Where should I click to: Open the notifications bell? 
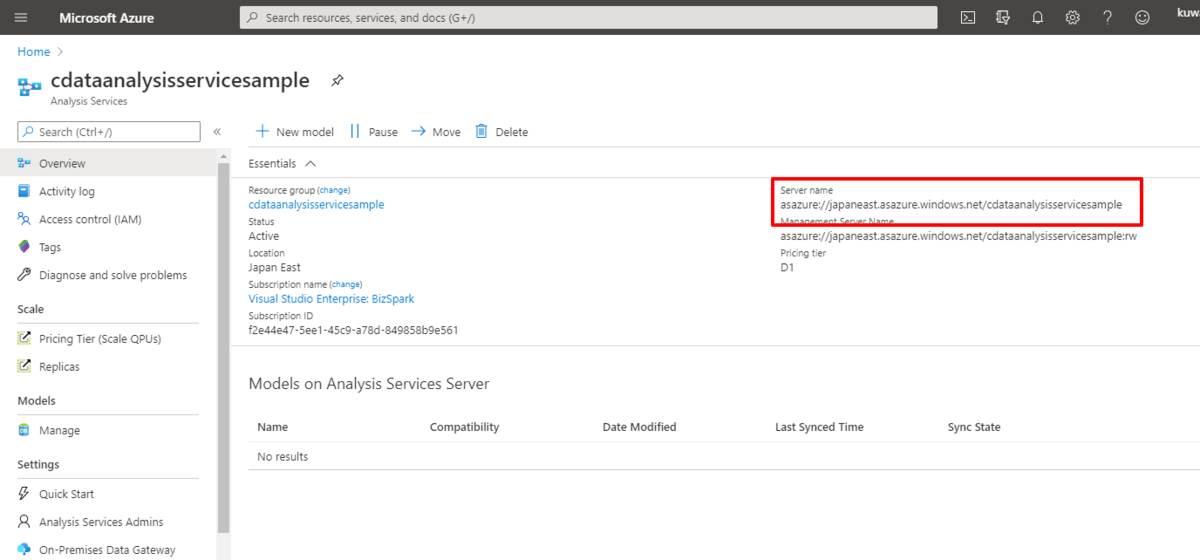(1038, 18)
